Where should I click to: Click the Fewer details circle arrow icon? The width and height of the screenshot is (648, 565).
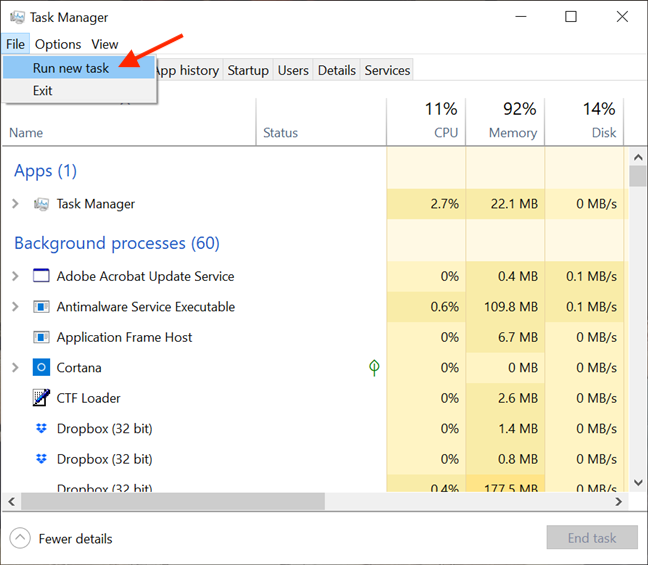tap(20, 538)
